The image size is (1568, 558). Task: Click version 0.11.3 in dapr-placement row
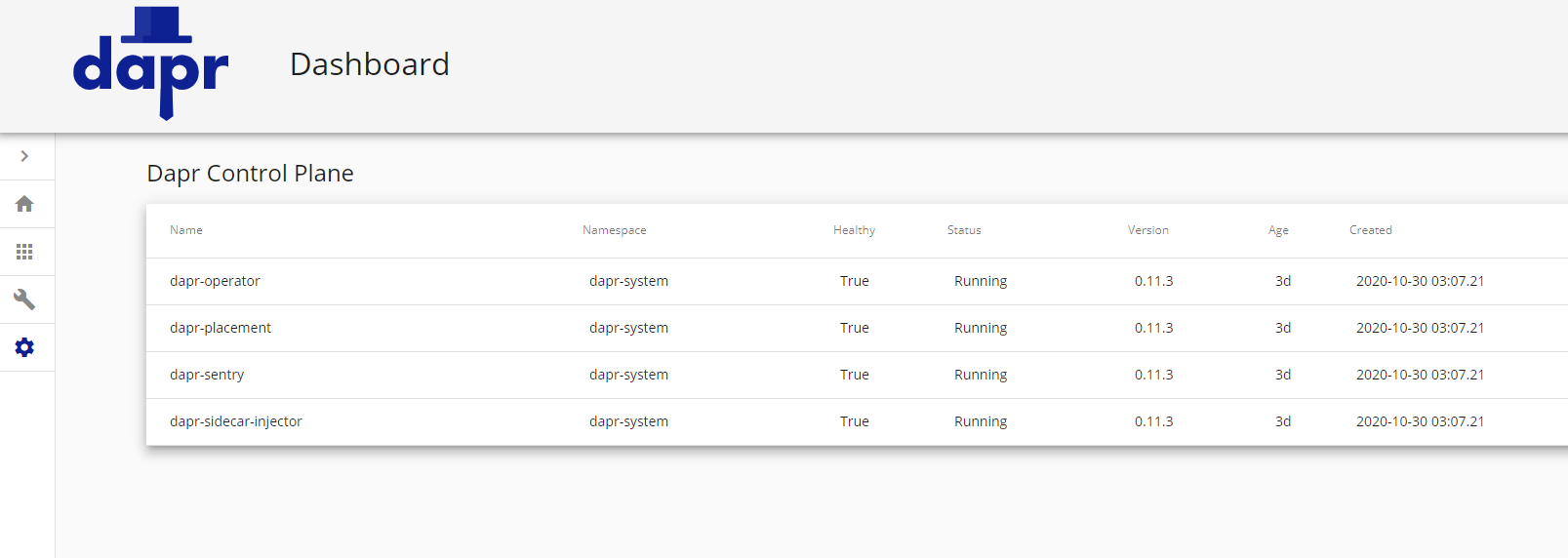[1154, 328]
